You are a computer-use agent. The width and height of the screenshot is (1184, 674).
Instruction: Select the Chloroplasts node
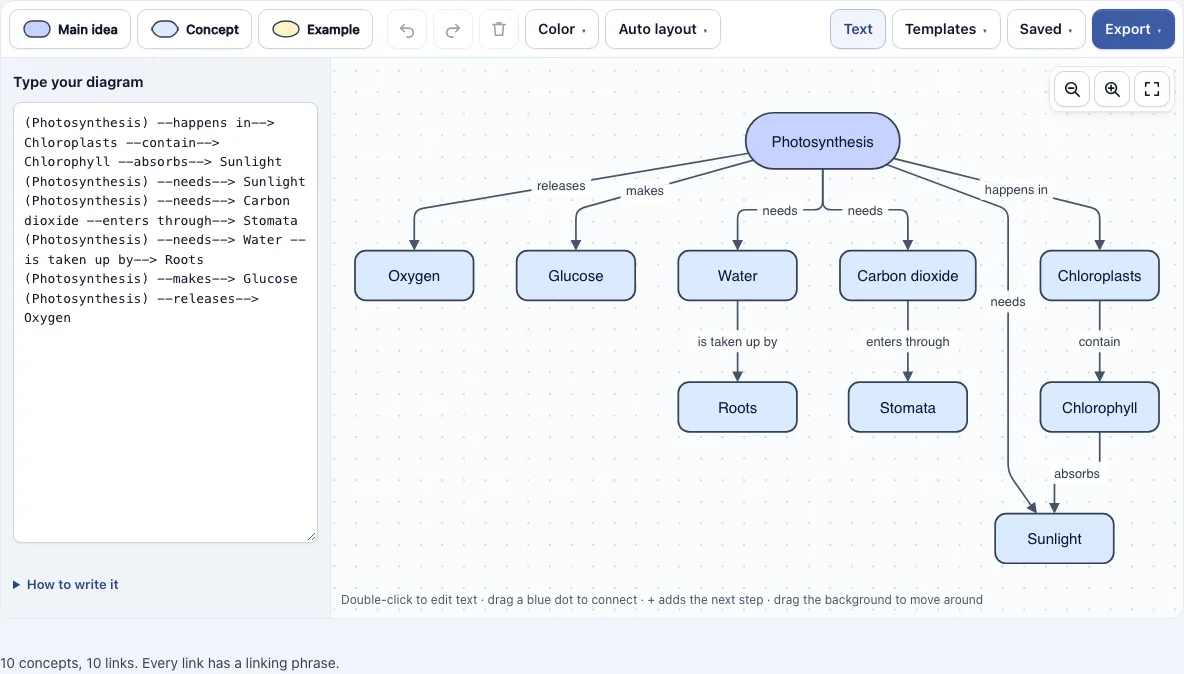pos(1099,275)
